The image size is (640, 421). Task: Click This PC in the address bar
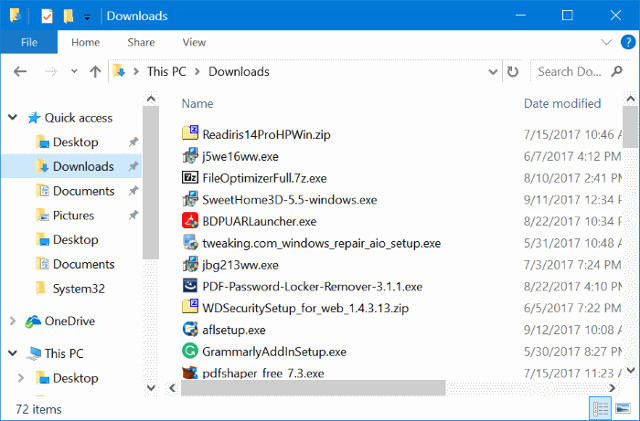(167, 72)
